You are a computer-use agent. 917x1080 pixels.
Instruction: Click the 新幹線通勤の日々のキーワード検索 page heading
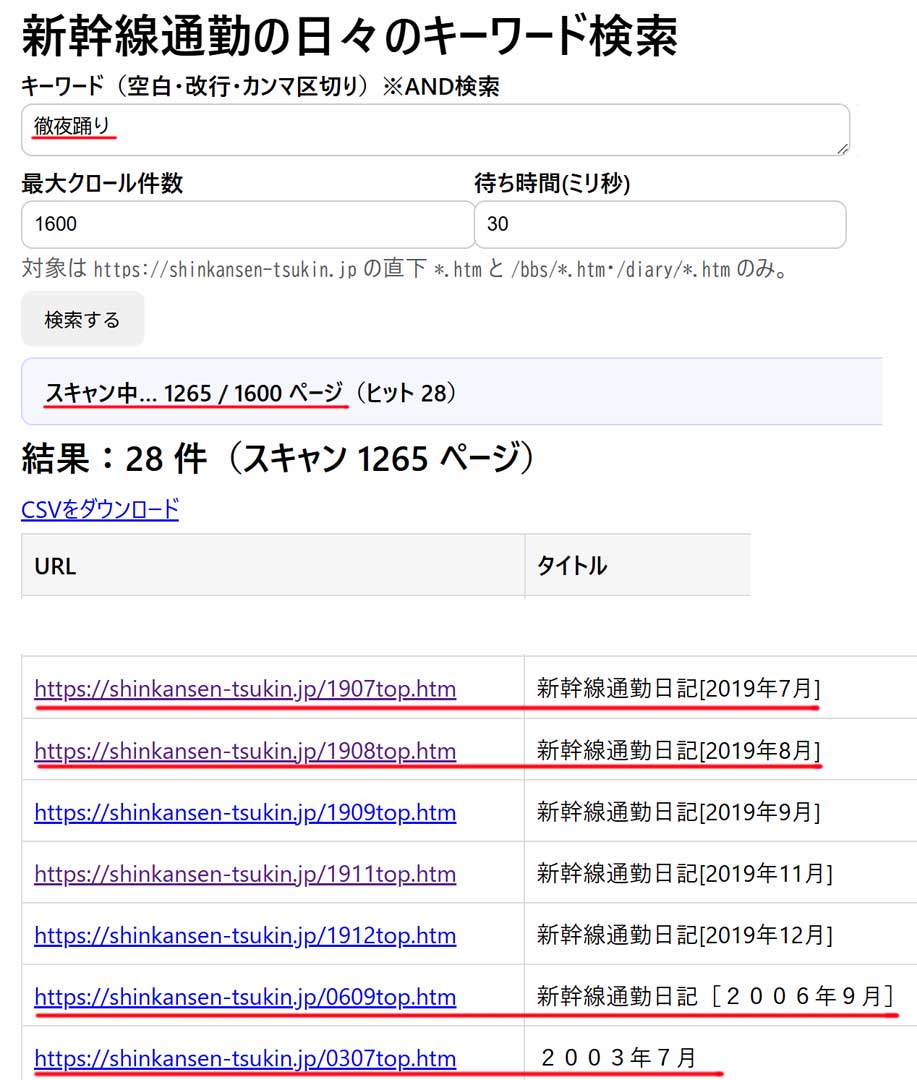click(349, 38)
